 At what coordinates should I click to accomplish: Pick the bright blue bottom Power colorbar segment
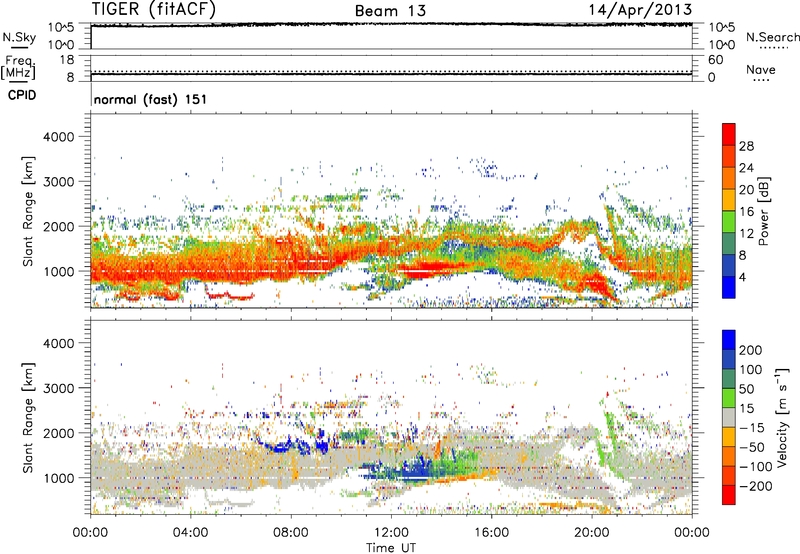click(729, 287)
